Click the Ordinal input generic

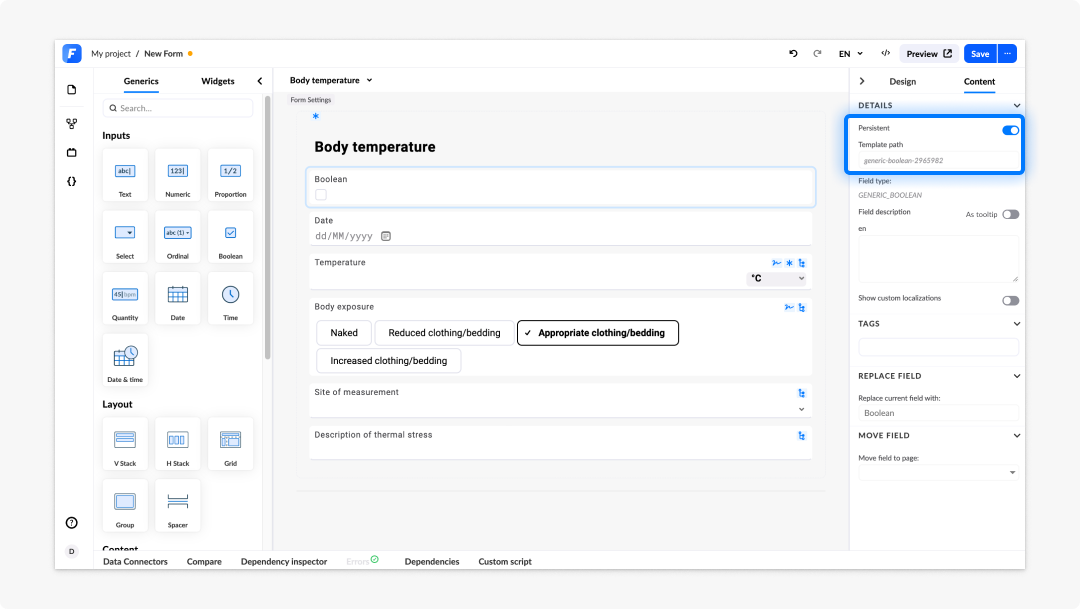[x=178, y=237]
